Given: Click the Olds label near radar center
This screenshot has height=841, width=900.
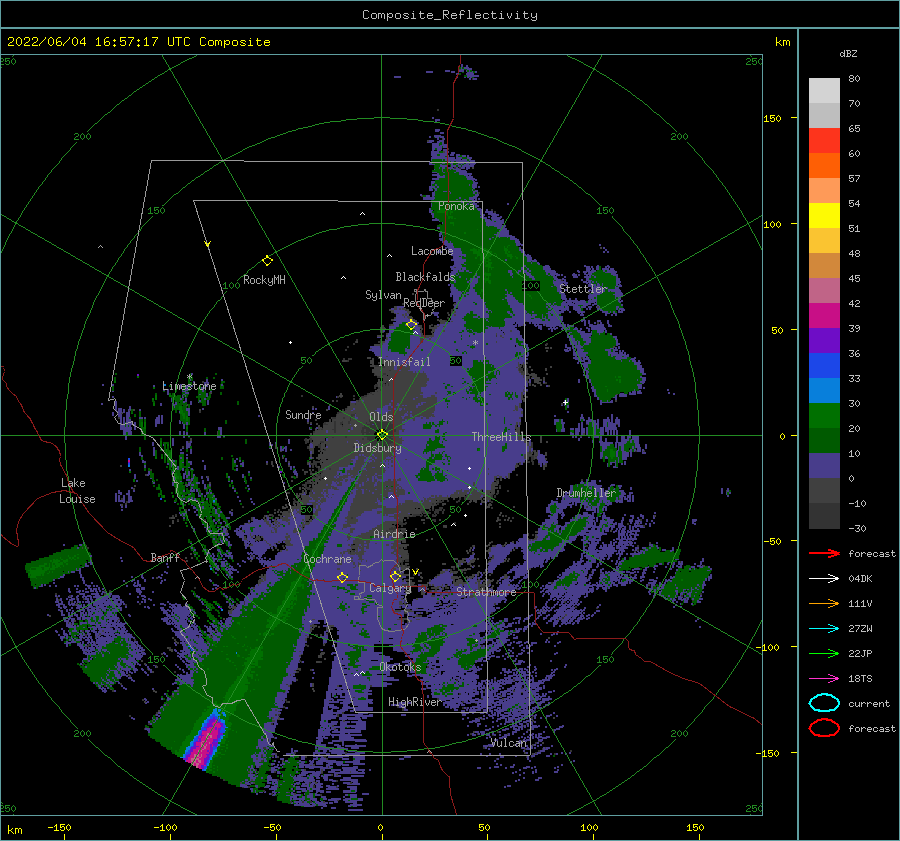Looking at the screenshot, I should (x=381, y=417).
